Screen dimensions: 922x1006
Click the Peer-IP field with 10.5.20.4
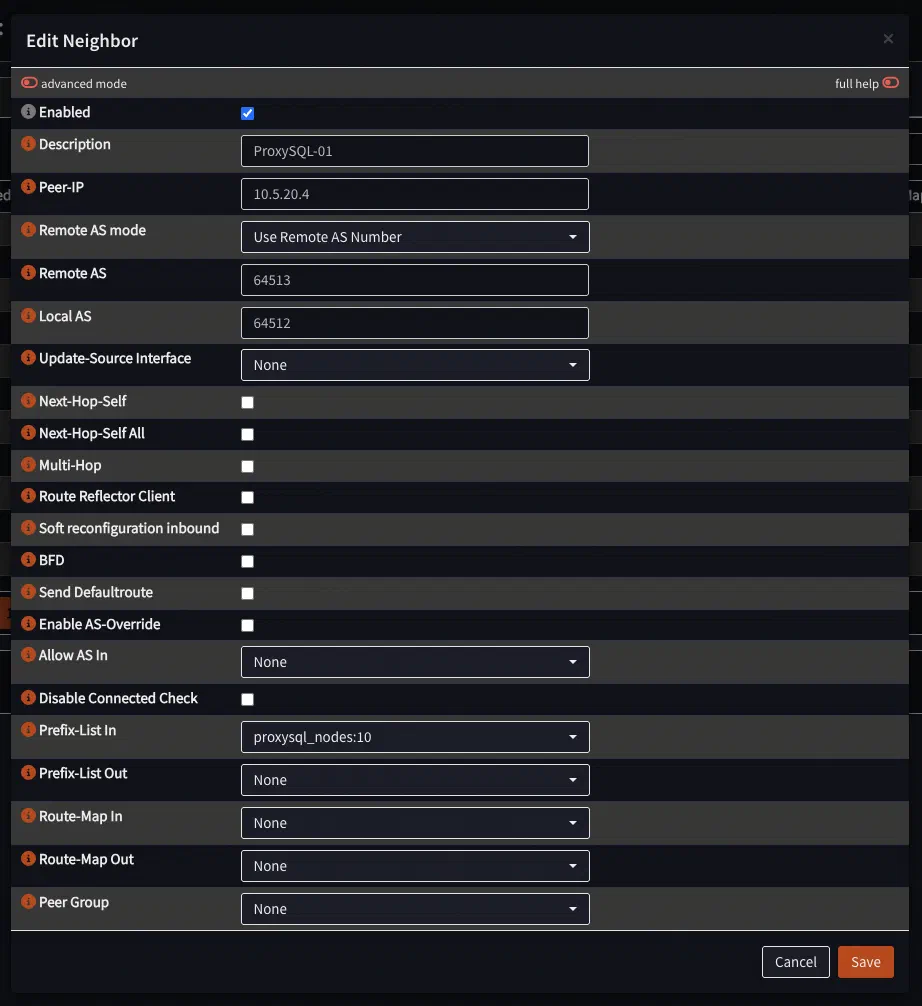point(414,194)
